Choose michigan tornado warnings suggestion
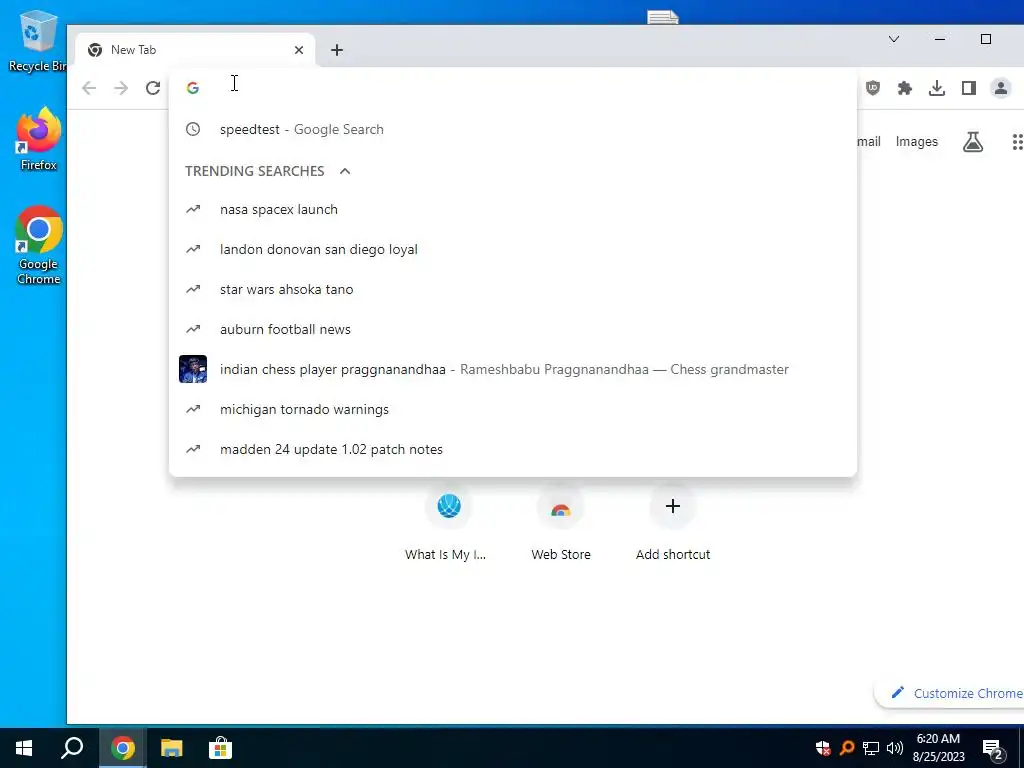 (513, 409)
